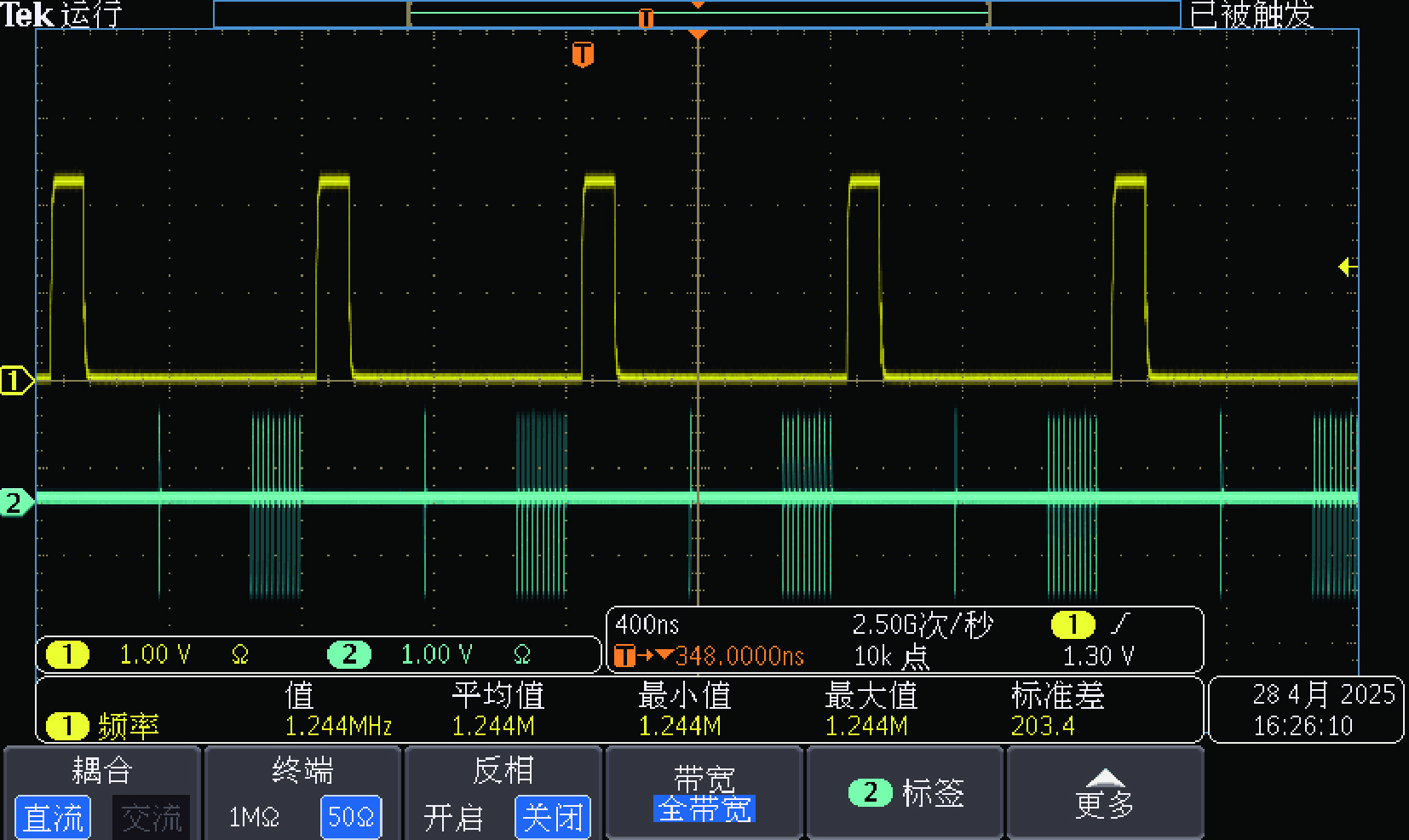
Task: Click the 1.30 V trigger level readout
Action: pyautogui.click(x=1098, y=656)
